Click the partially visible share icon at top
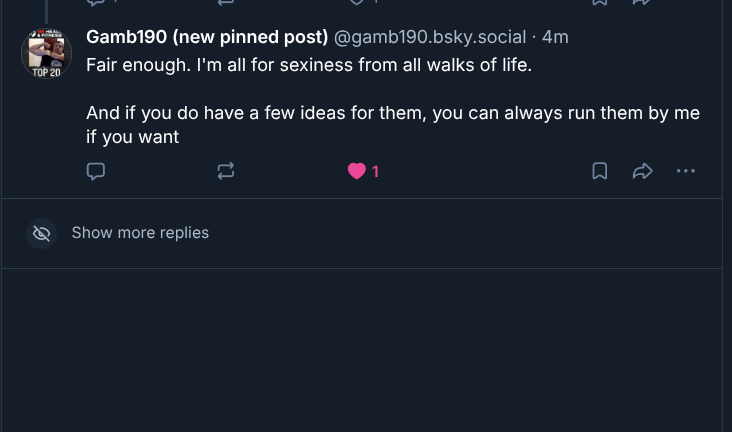 click(x=642, y=3)
